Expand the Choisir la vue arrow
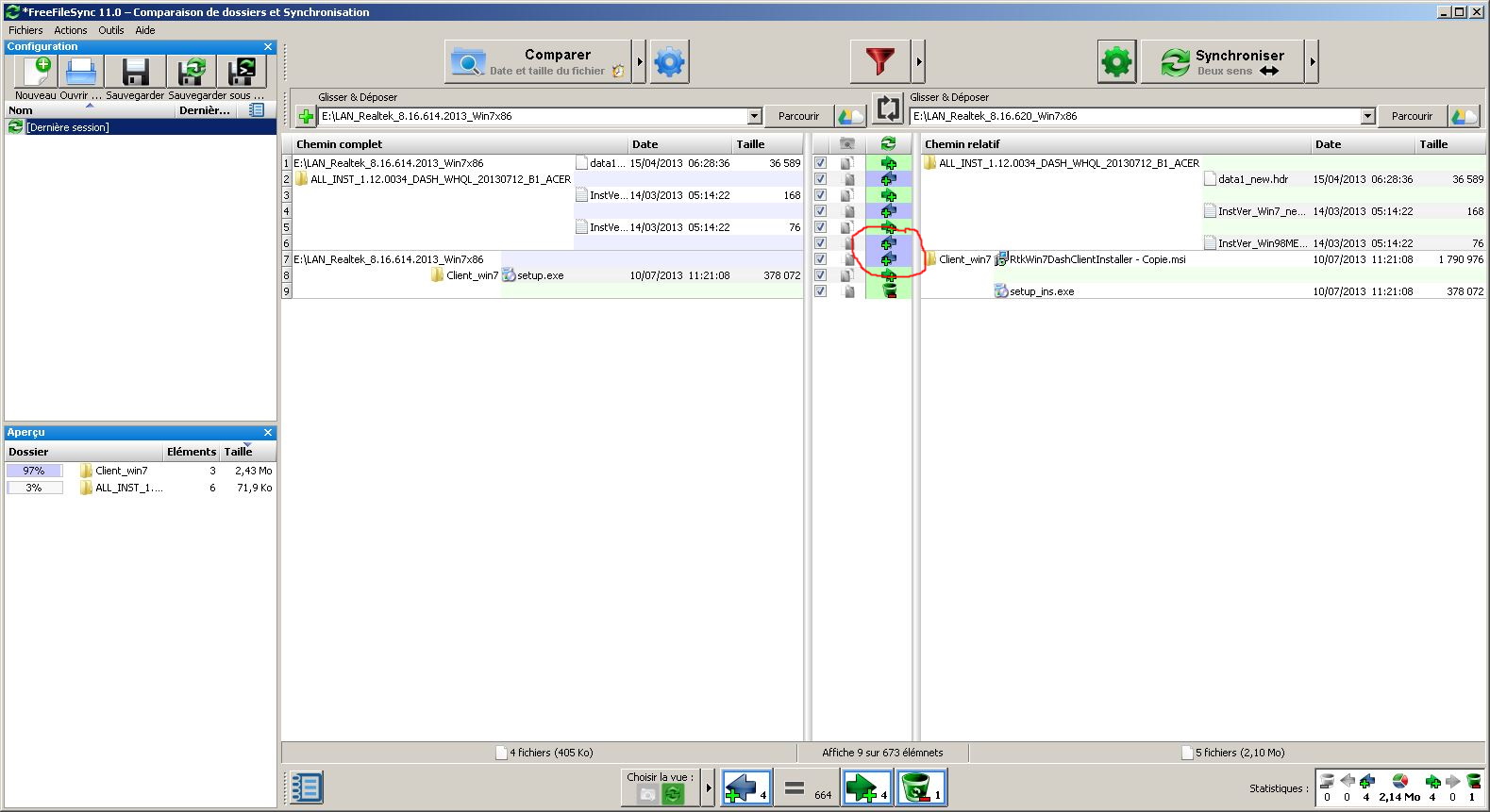 (x=708, y=787)
